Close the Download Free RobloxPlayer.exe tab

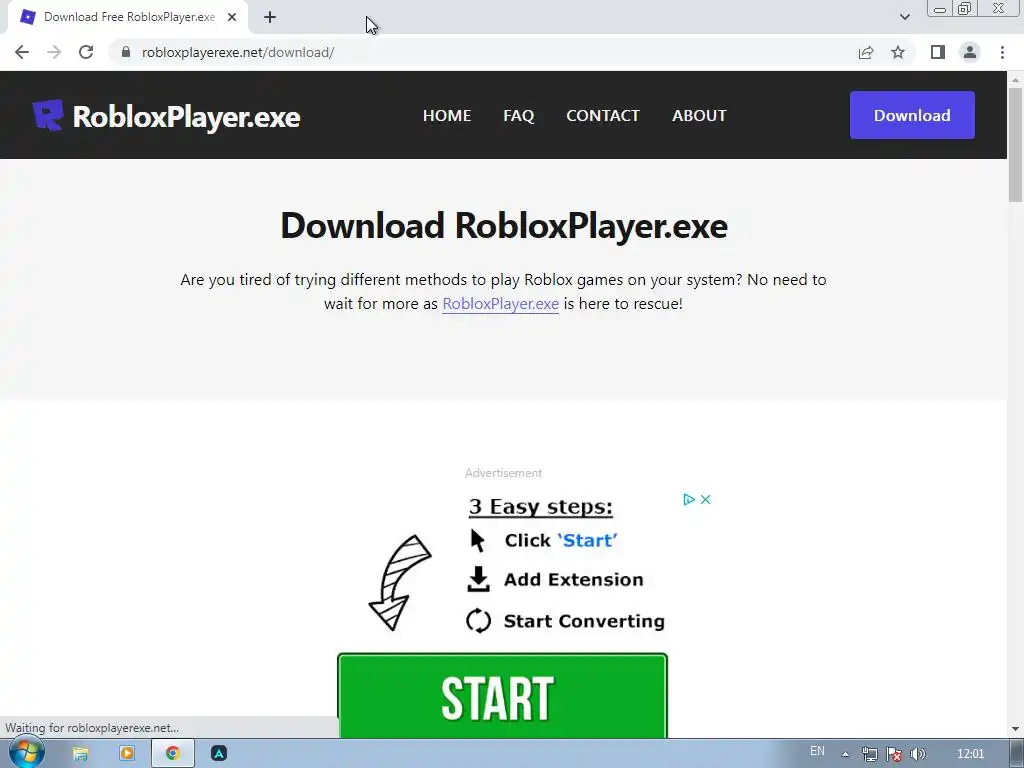[232, 18]
